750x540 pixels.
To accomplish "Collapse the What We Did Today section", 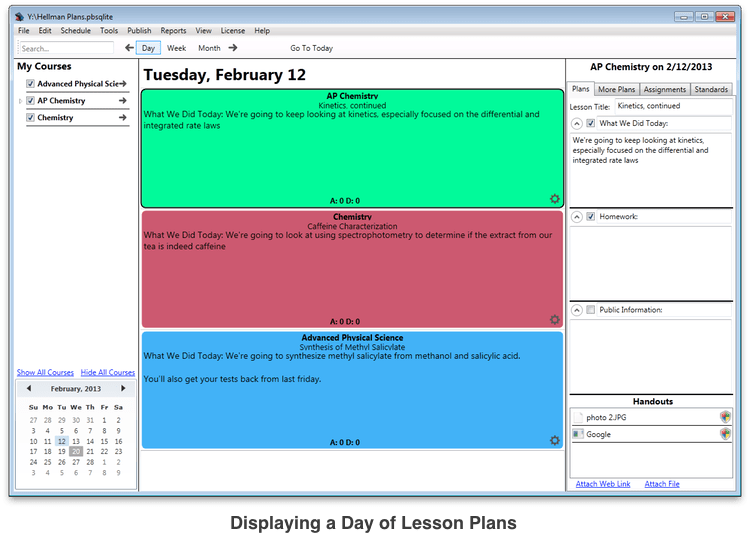I will coord(577,123).
